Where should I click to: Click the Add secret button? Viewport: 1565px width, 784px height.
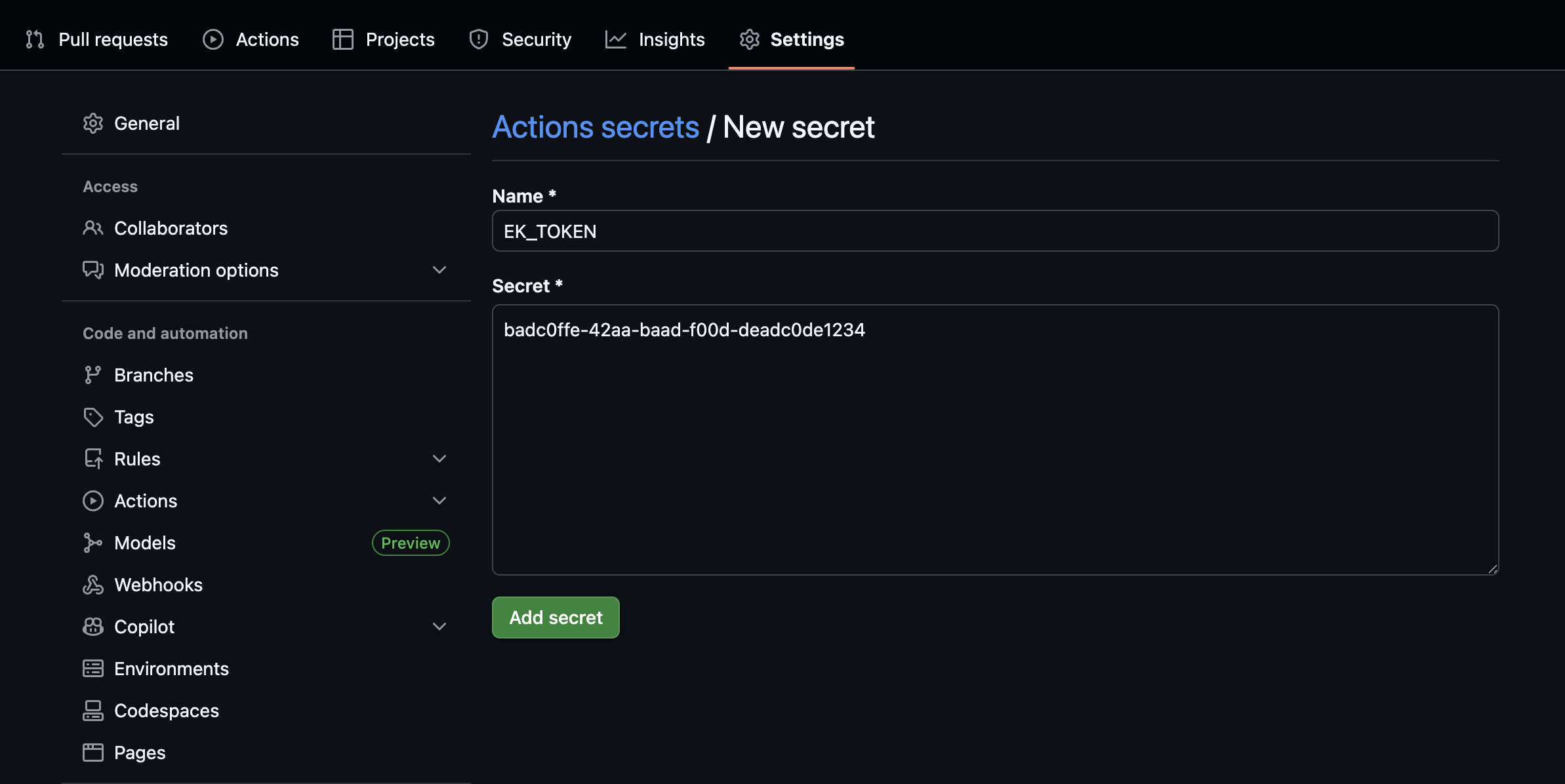[x=555, y=617]
